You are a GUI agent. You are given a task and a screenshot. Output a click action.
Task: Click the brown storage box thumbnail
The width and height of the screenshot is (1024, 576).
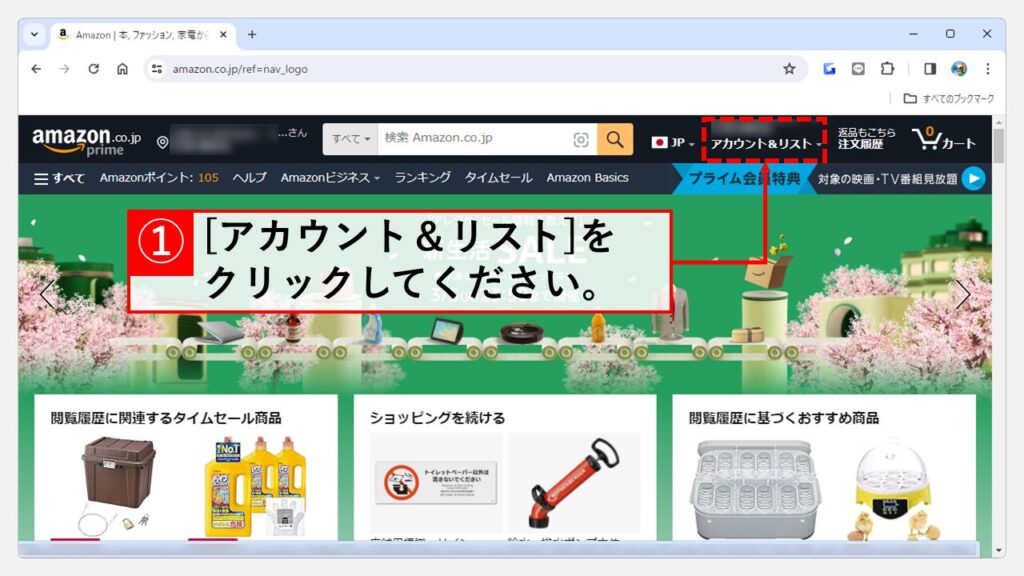(x=116, y=485)
